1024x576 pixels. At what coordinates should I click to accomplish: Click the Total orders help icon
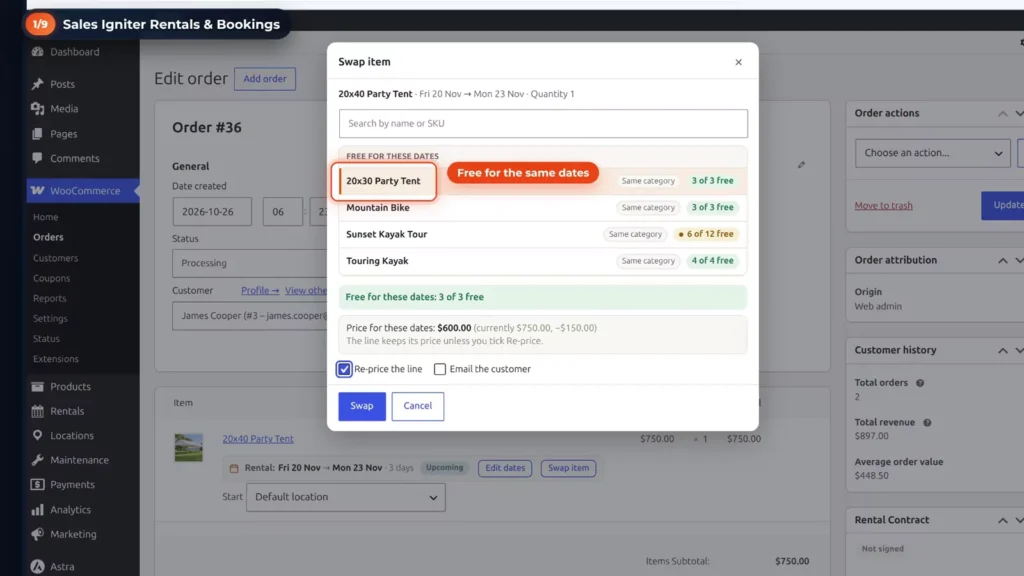tap(920, 383)
